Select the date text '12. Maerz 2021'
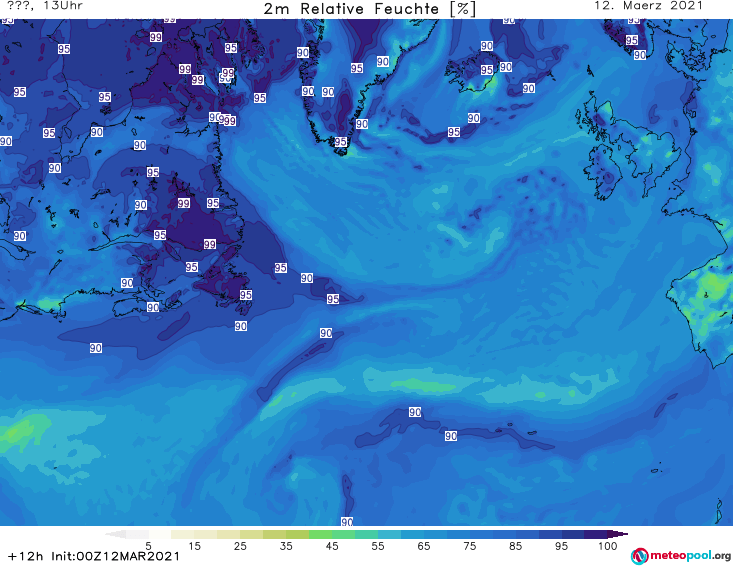Screen dimensions: 733x566 point(648,6)
